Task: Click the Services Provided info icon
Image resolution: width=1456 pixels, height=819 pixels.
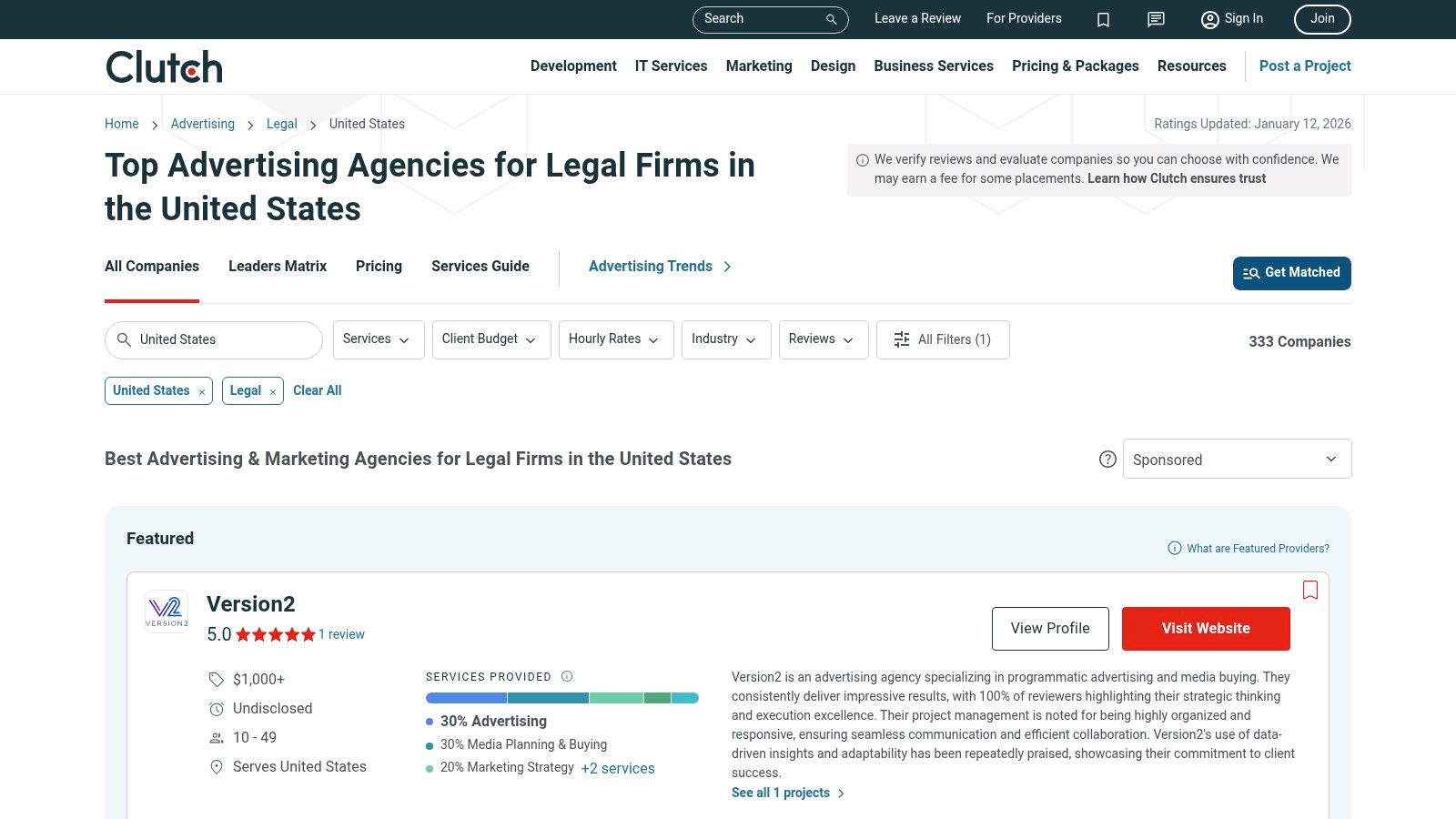Action: [567, 676]
